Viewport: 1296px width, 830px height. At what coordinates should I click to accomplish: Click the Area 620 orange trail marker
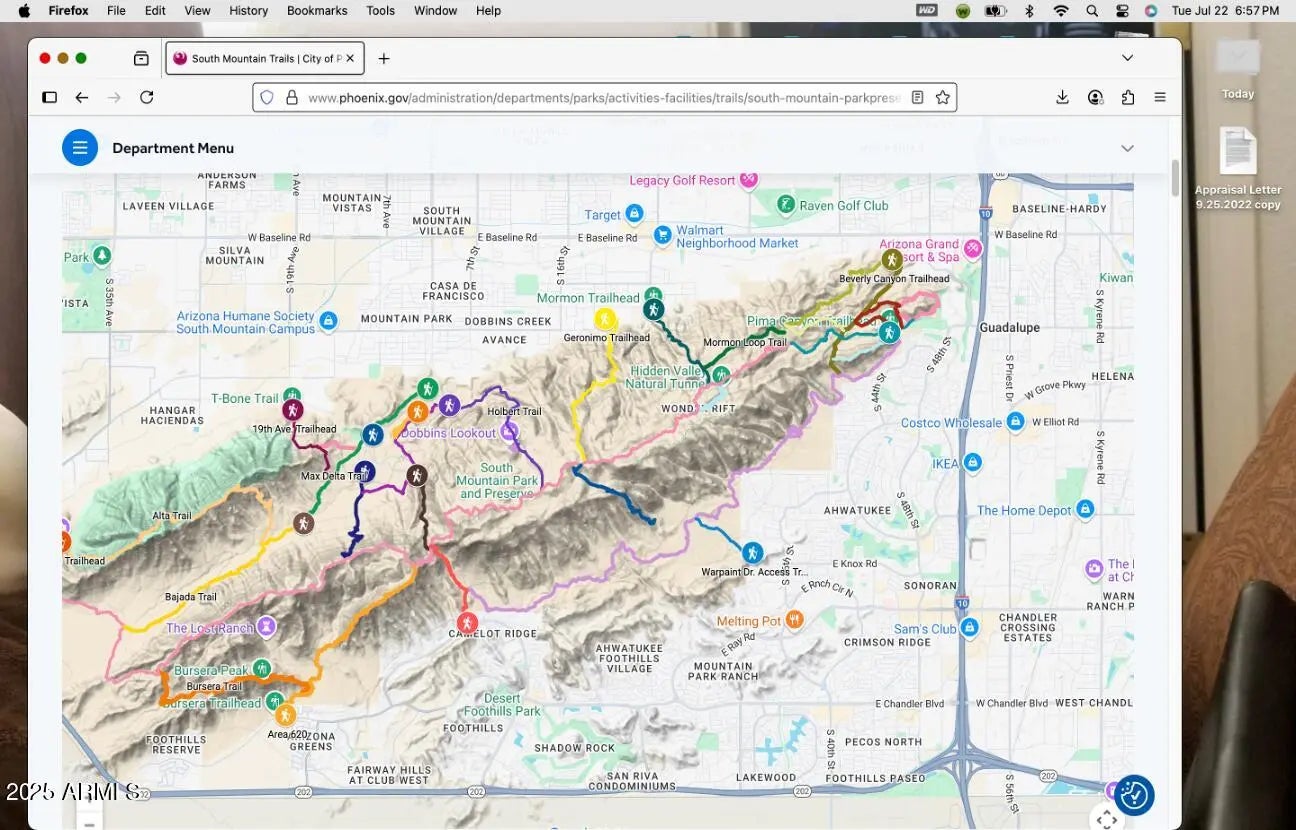click(x=285, y=715)
